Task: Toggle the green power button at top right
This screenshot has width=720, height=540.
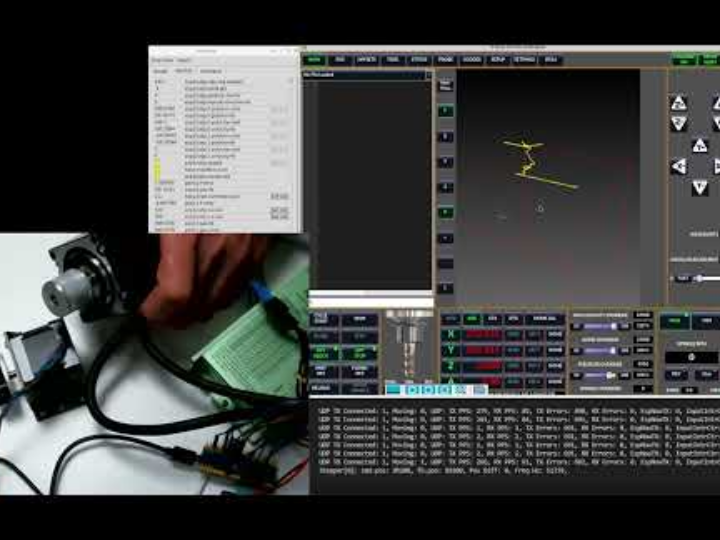Action: pyautogui.click(x=683, y=60)
